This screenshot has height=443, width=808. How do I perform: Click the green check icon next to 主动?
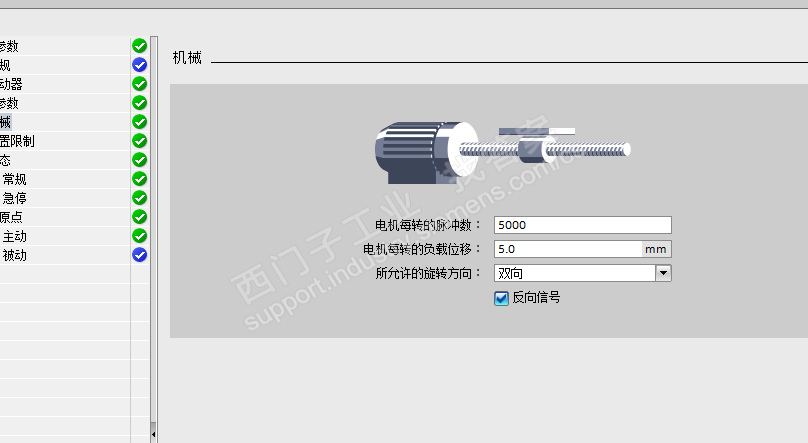(x=139, y=236)
